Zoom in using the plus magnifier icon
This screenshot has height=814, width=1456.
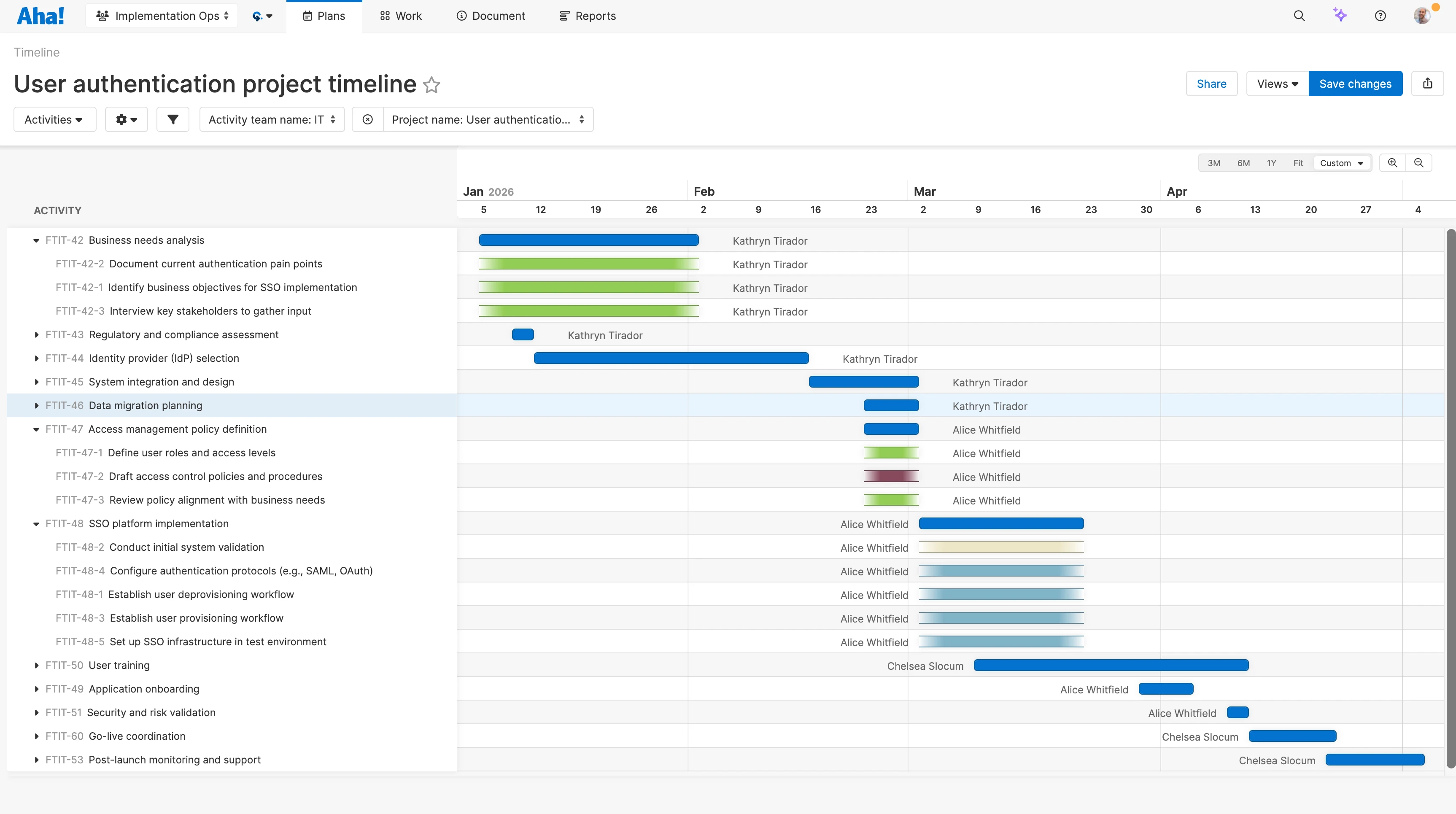point(1393,163)
